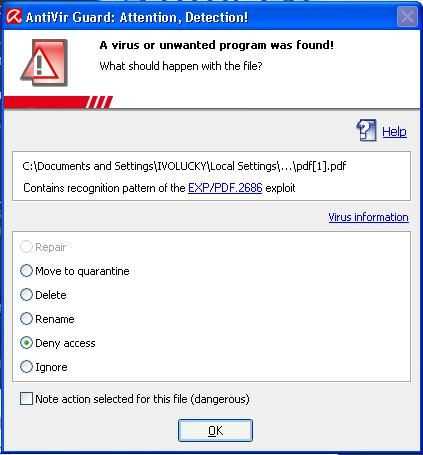Enable Note action selected for this file checkbox
The image size is (423, 455).
coord(26,399)
